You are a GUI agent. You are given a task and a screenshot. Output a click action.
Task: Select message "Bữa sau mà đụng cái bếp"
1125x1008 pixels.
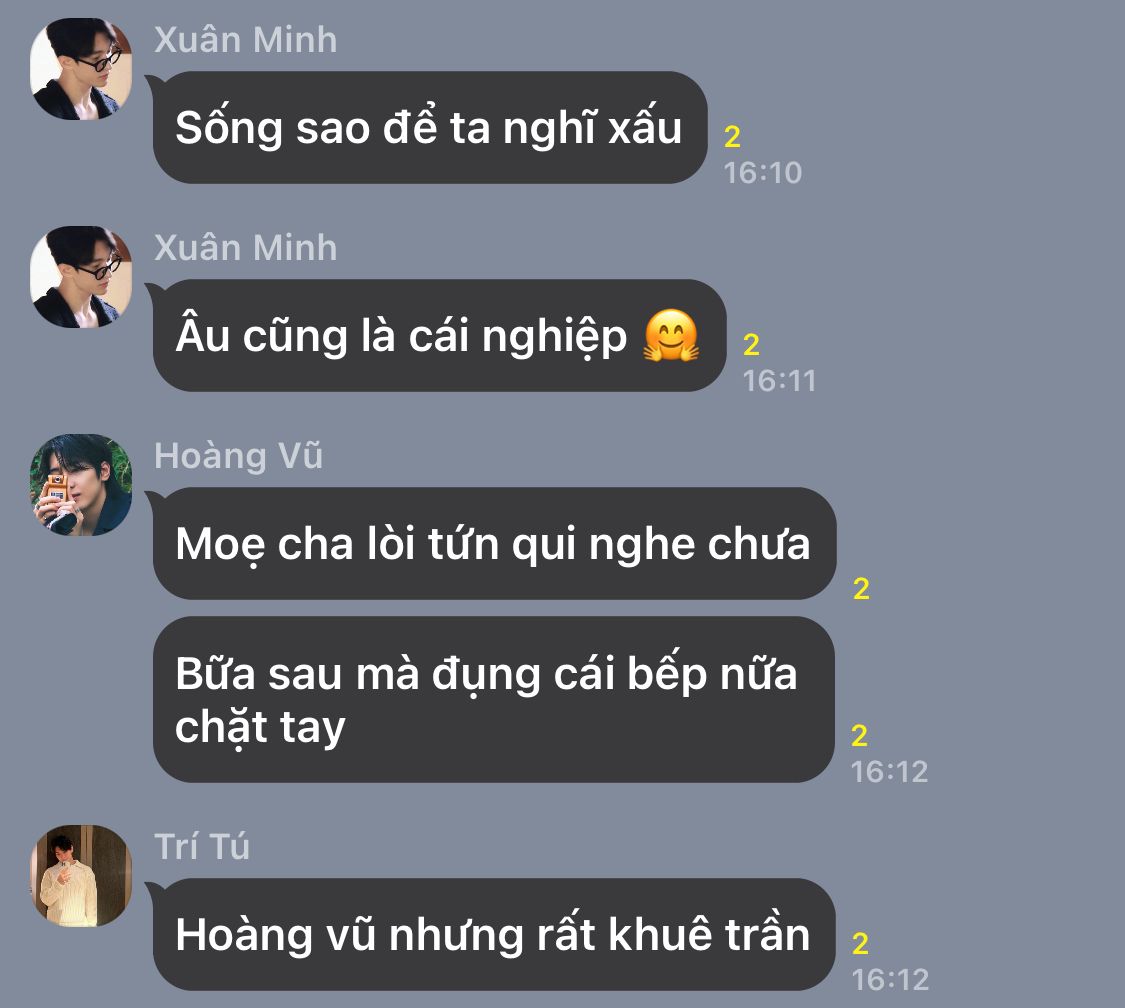(x=494, y=700)
